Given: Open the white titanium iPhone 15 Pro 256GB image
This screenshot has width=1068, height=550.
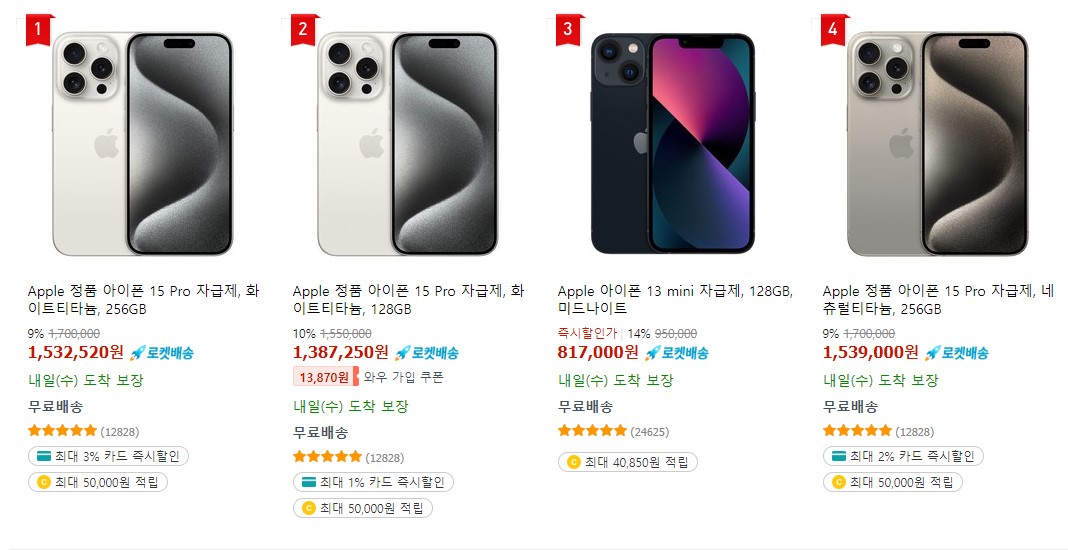Looking at the screenshot, I should click(x=142, y=144).
